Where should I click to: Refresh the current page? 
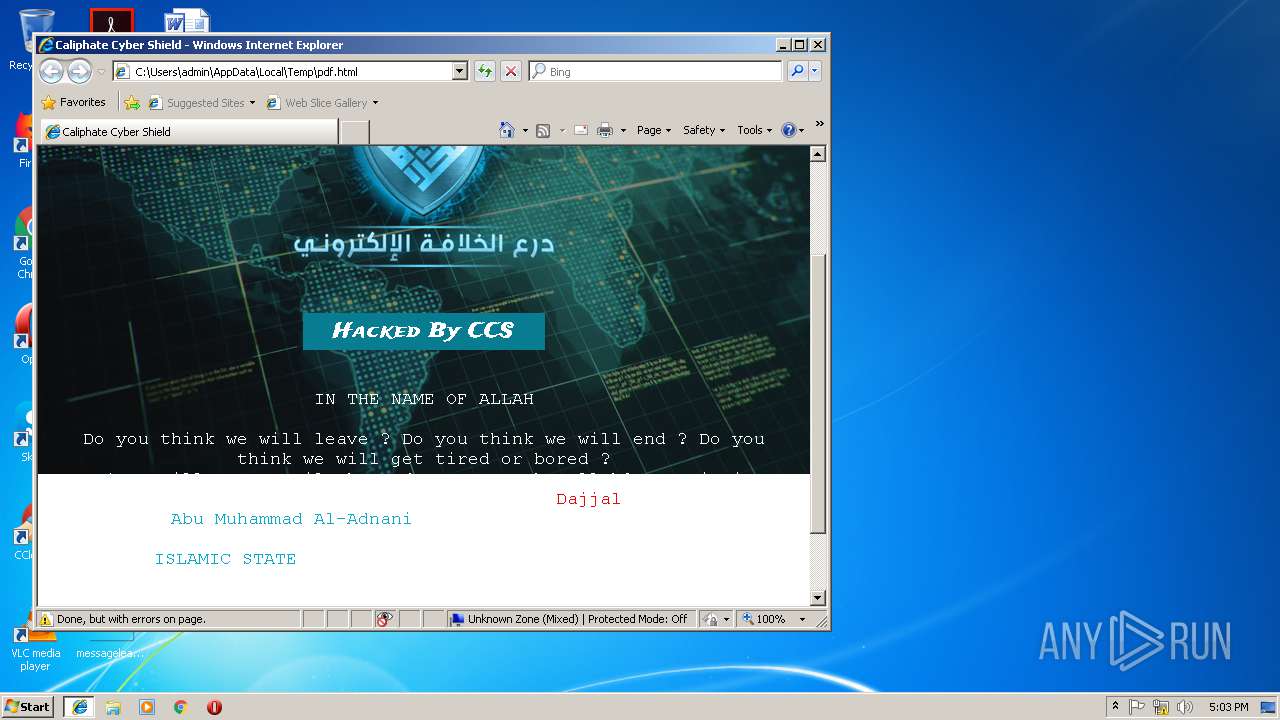485,71
